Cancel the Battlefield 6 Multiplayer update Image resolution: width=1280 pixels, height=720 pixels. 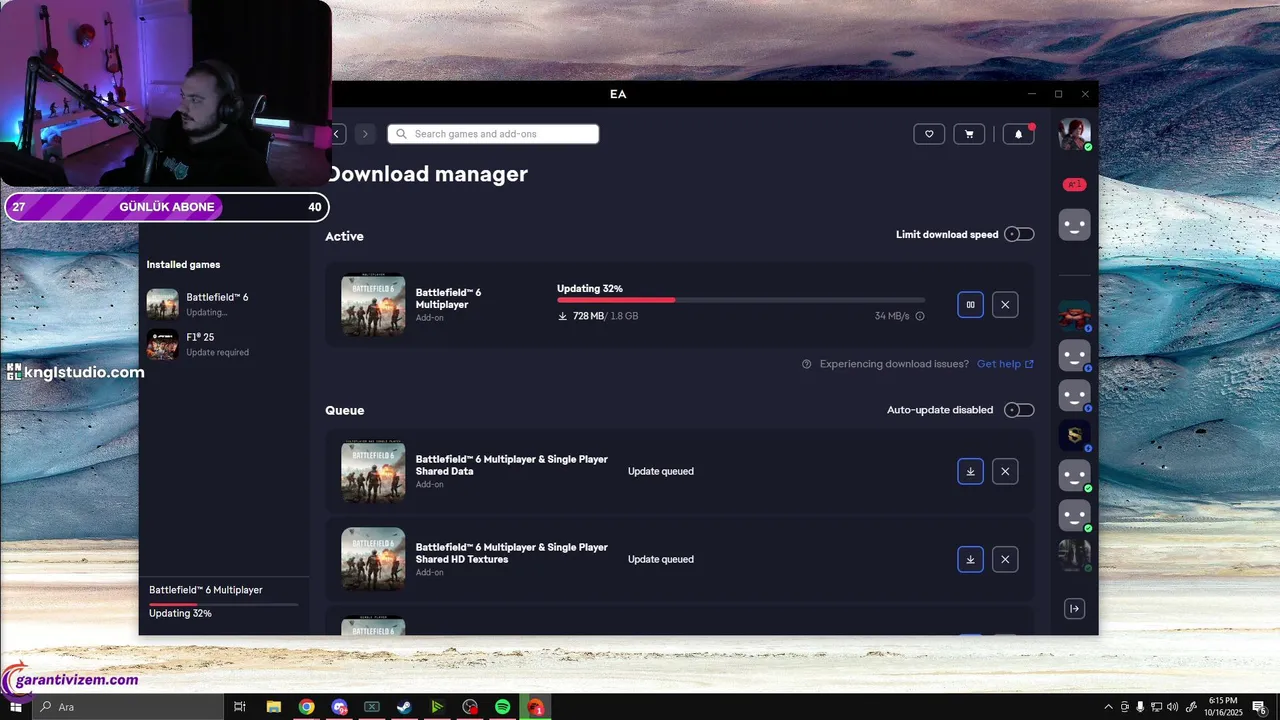(1005, 305)
